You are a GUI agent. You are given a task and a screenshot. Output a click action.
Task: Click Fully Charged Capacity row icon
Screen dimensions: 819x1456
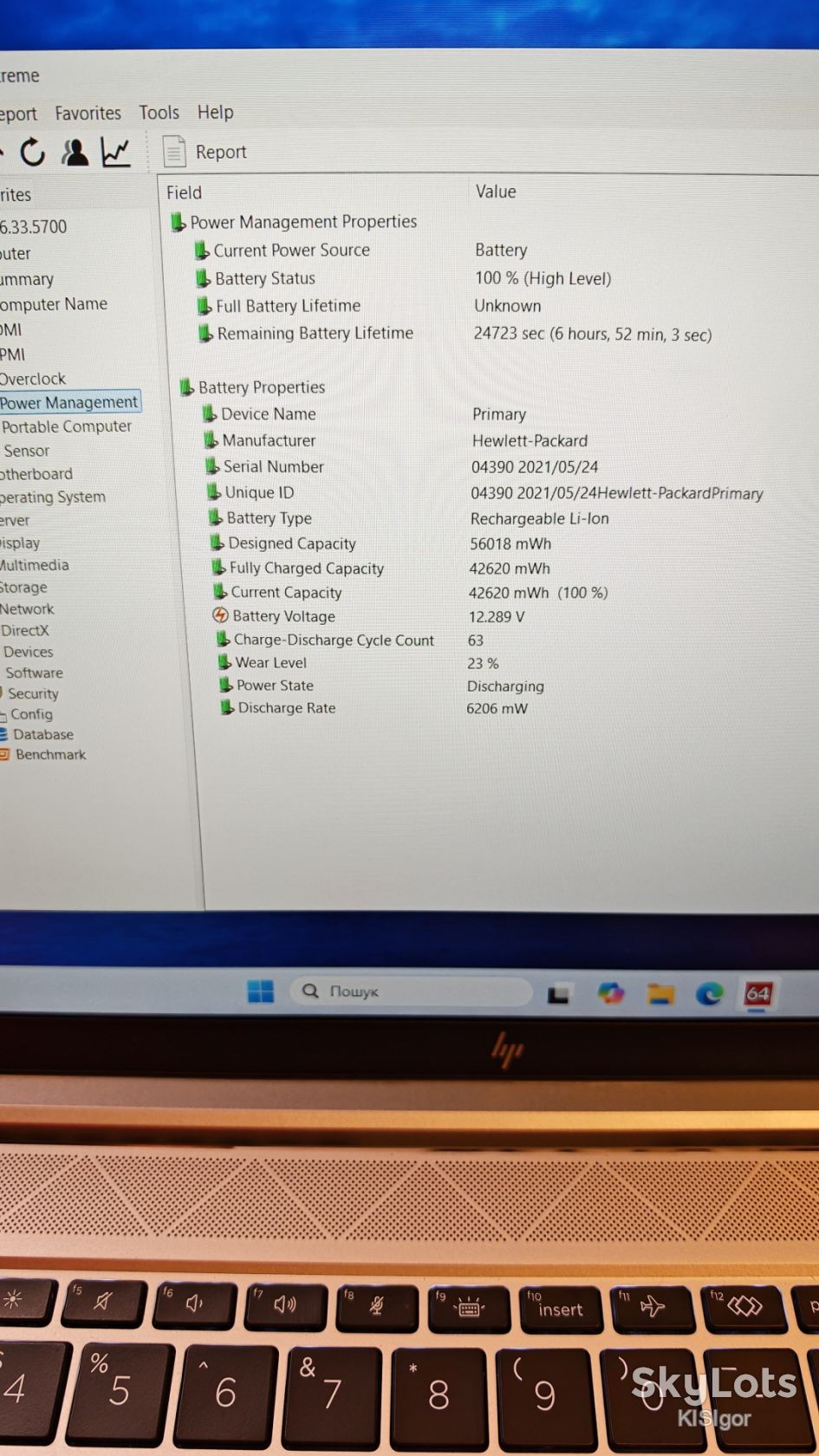(219, 568)
